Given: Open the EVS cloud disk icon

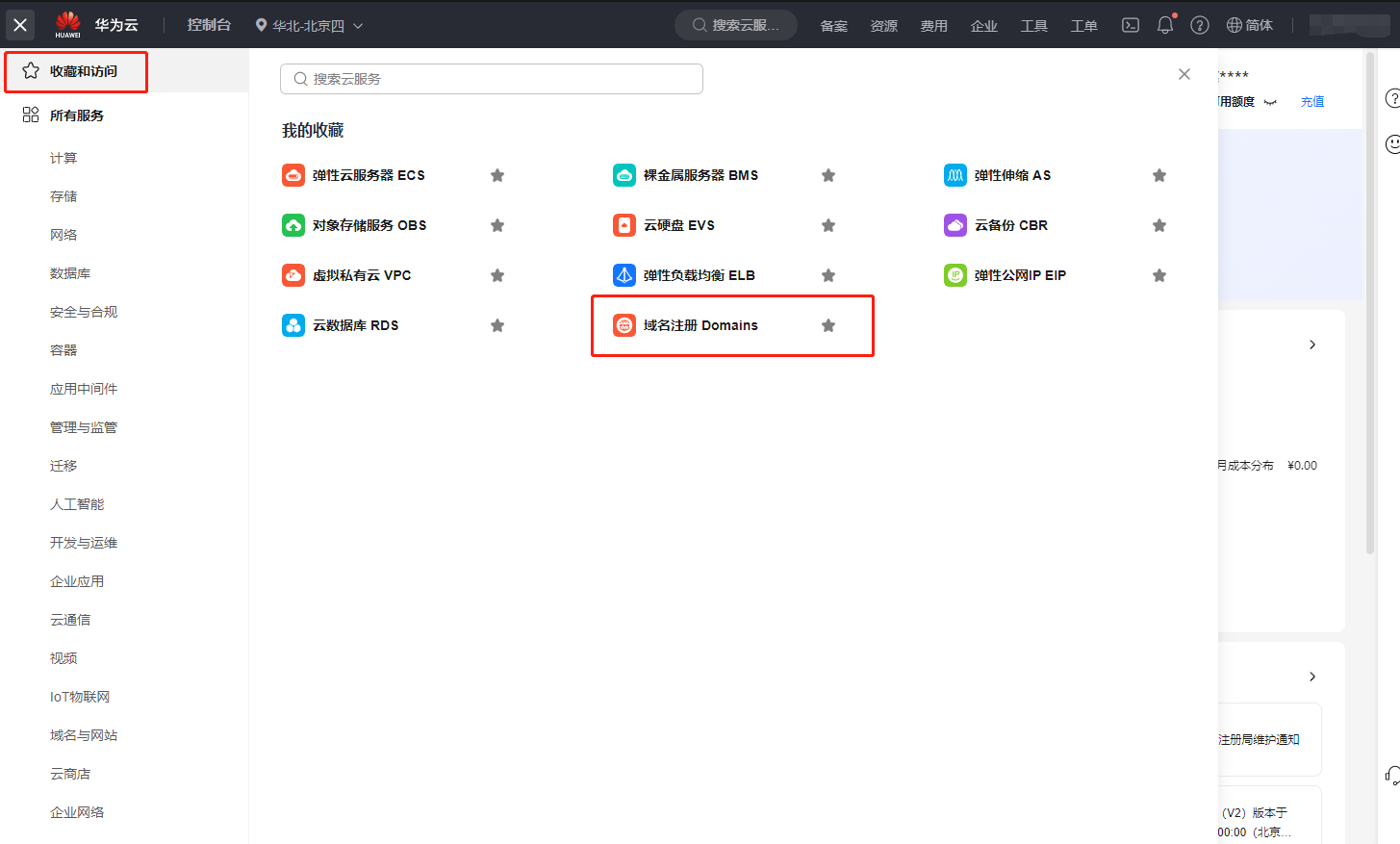Looking at the screenshot, I should tap(624, 225).
